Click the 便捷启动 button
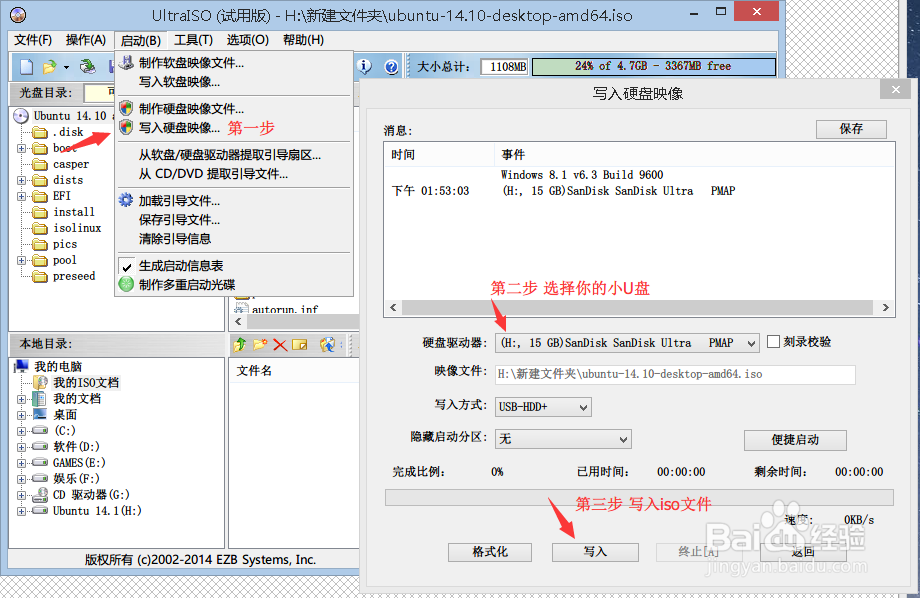Image resolution: width=920 pixels, height=598 pixels. tap(795, 440)
